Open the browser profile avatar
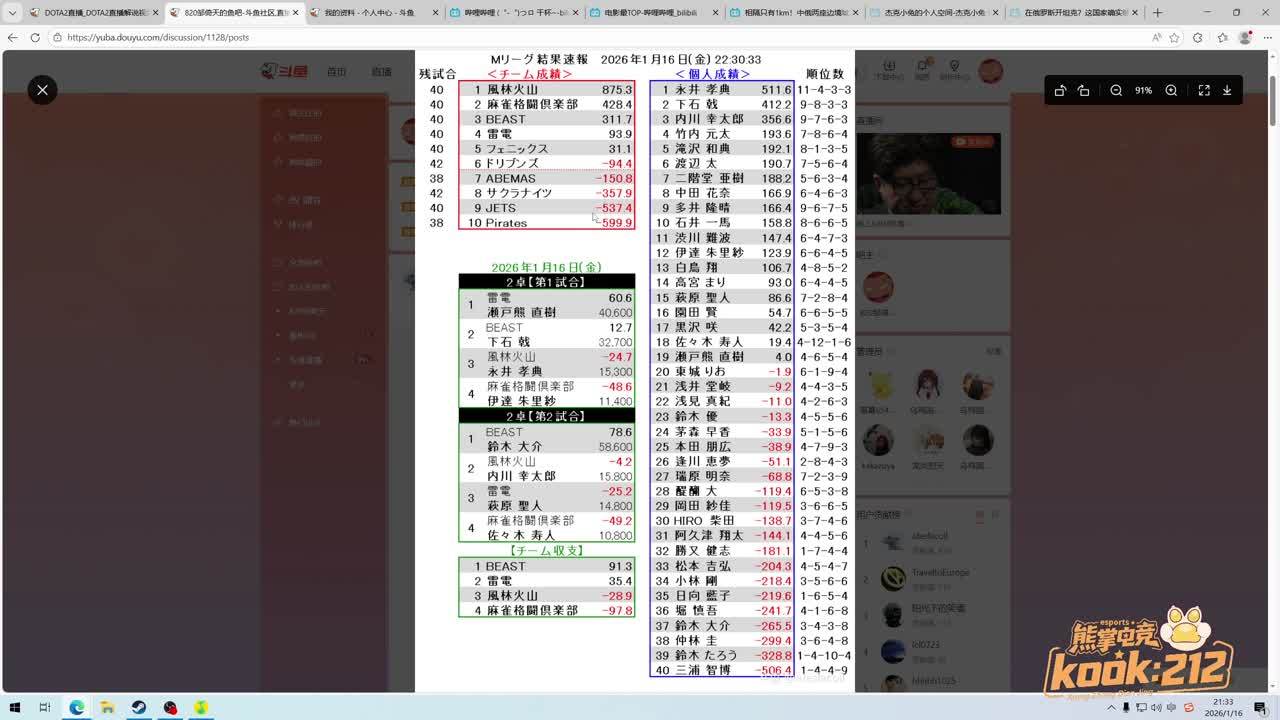Image resolution: width=1280 pixels, height=720 pixels. pos(1245,37)
